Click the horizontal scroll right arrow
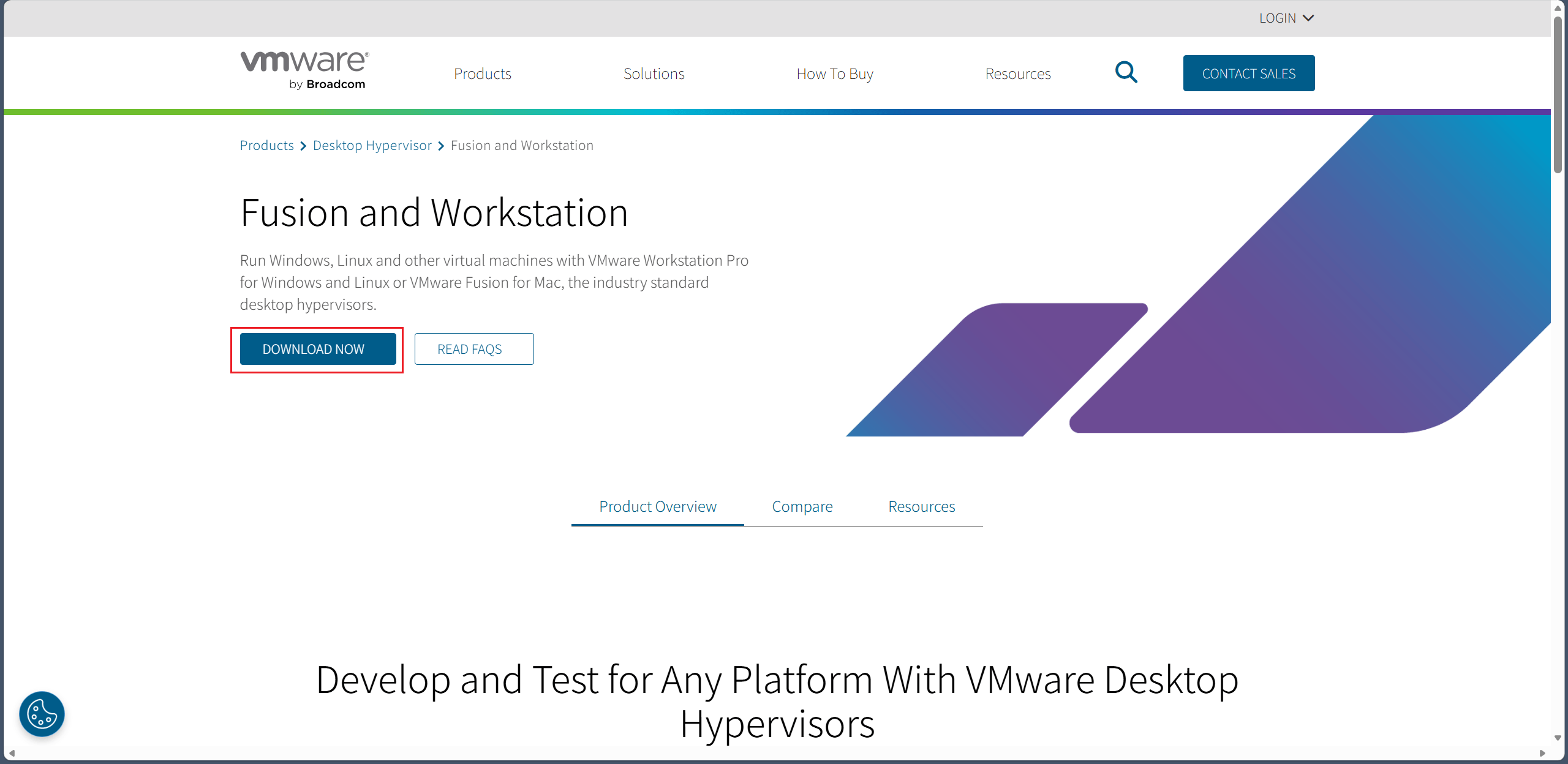Viewport: 1568px width, 764px height. pos(1542,753)
